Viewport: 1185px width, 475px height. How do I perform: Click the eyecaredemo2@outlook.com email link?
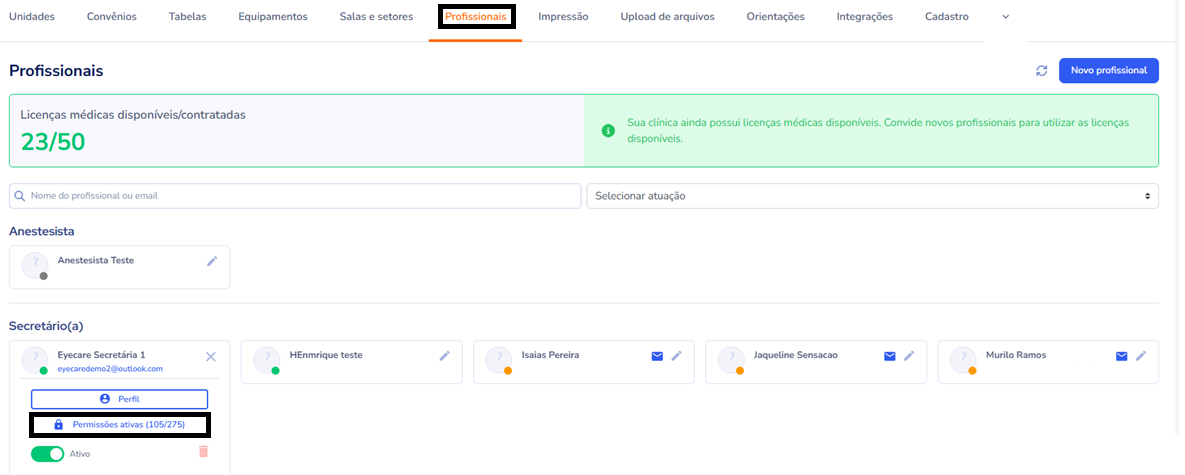pyautogui.click(x=109, y=369)
